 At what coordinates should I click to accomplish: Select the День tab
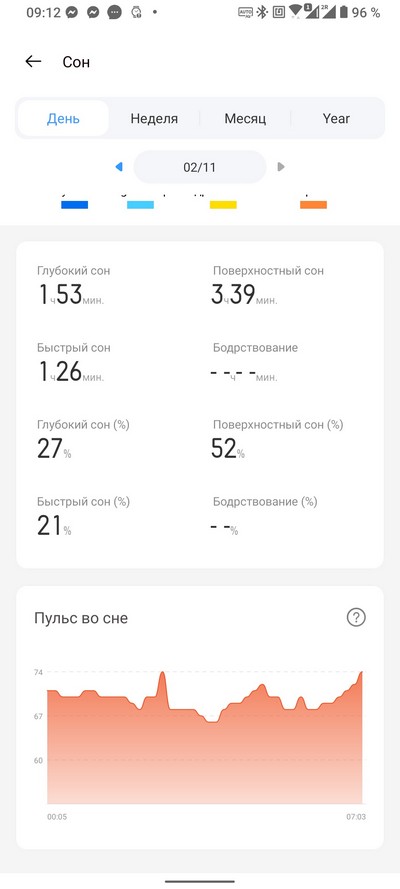(x=63, y=118)
